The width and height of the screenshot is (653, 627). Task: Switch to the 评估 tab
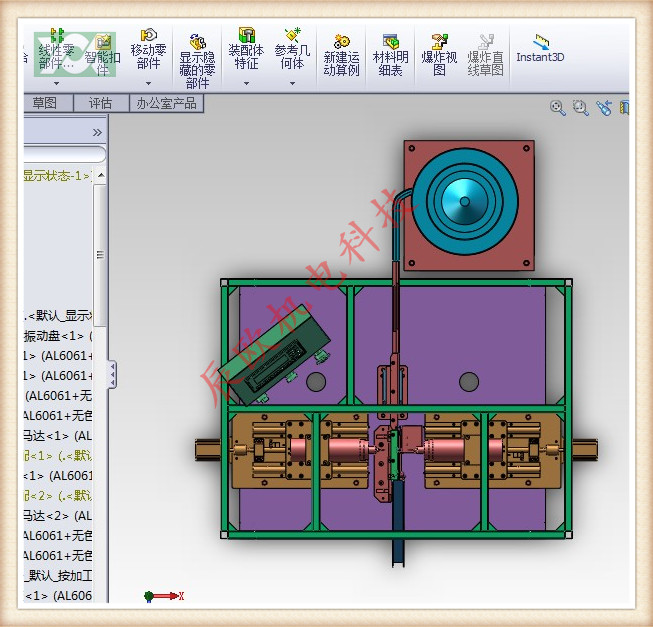pos(100,103)
